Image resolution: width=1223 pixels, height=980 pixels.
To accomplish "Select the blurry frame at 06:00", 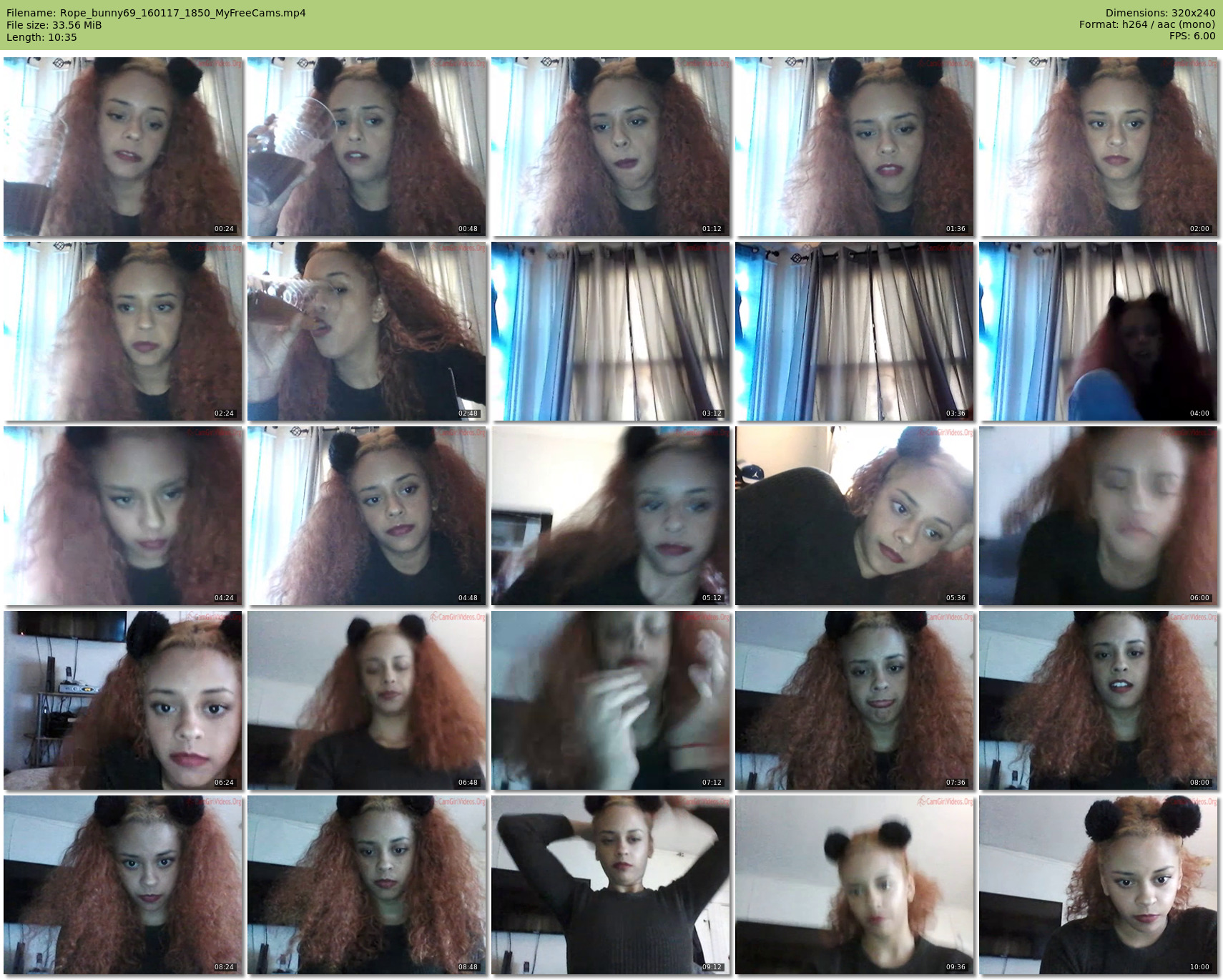I will click(x=1099, y=516).
